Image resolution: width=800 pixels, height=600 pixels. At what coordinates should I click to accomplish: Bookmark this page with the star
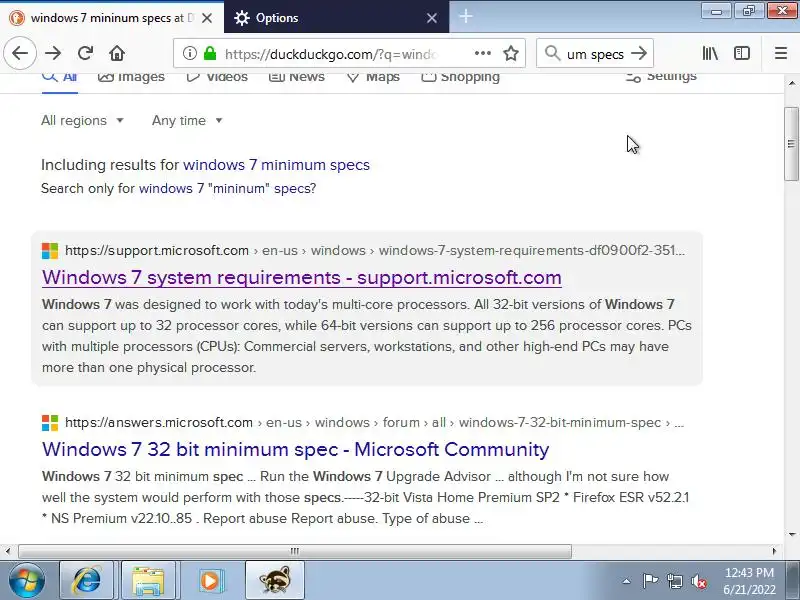click(511, 53)
